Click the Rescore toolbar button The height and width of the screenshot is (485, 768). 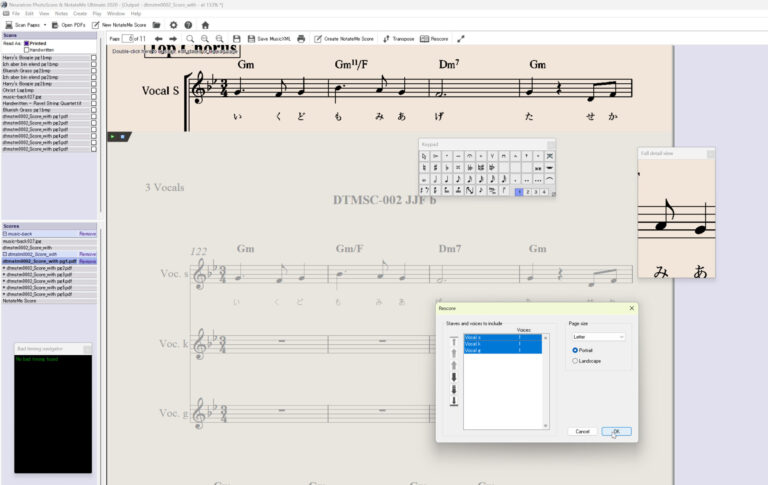click(x=434, y=39)
